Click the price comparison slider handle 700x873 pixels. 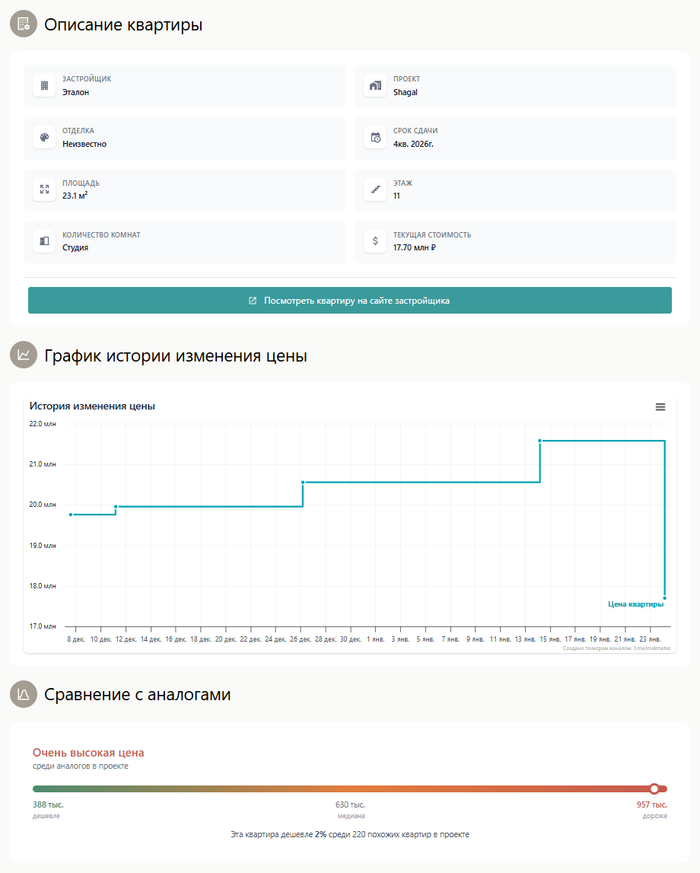[x=654, y=789]
